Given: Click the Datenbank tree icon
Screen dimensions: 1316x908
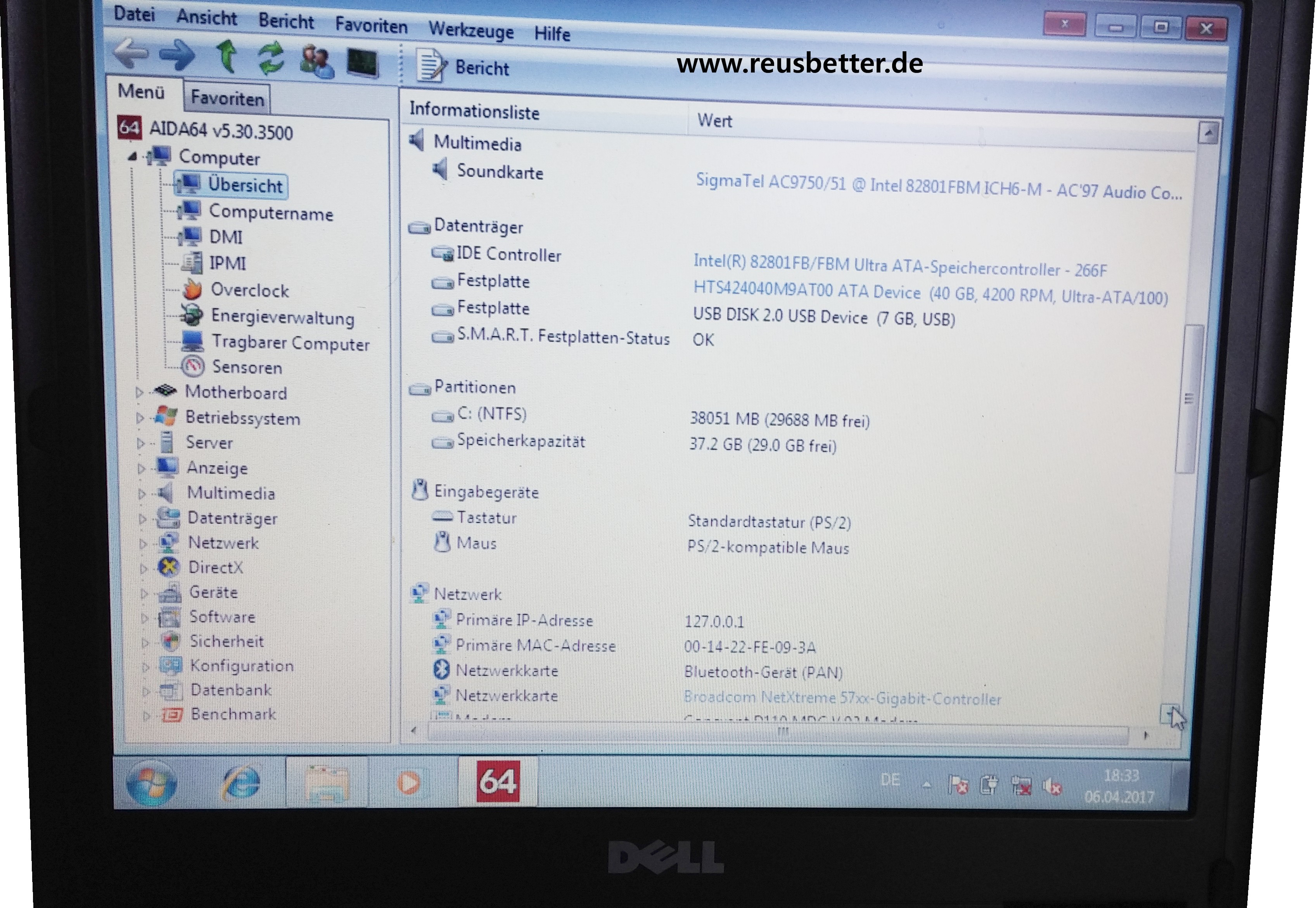Looking at the screenshot, I should [171, 690].
